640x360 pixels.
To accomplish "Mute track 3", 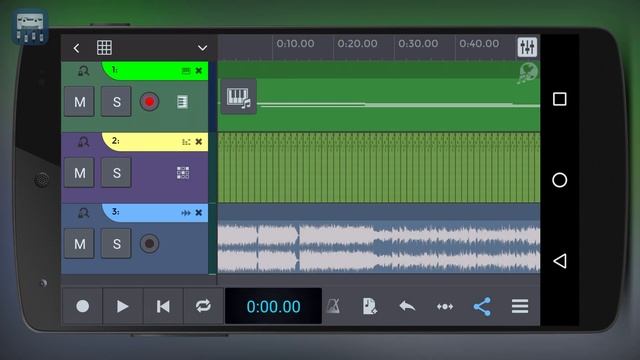I will tap(80, 244).
